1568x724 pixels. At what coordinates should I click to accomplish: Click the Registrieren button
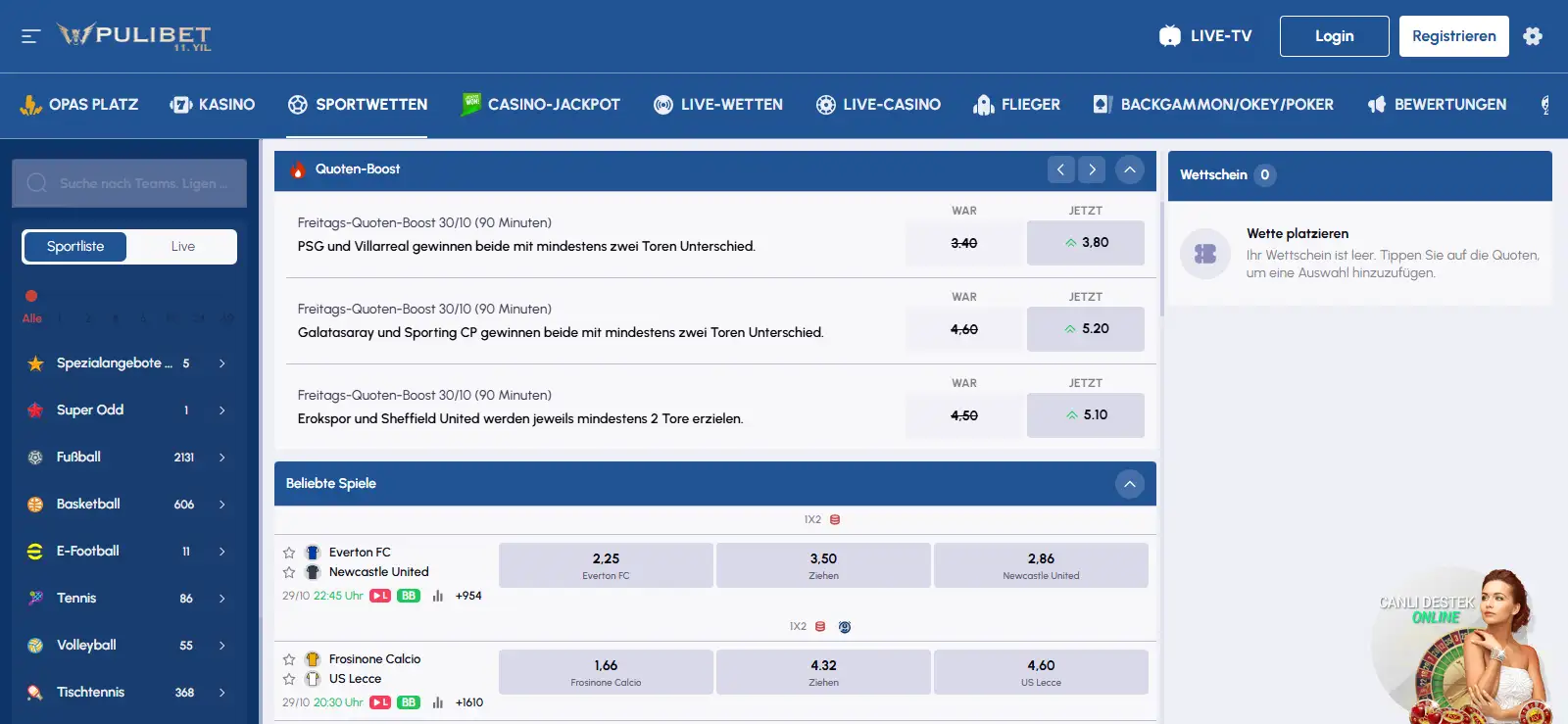(x=1453, y=36)
